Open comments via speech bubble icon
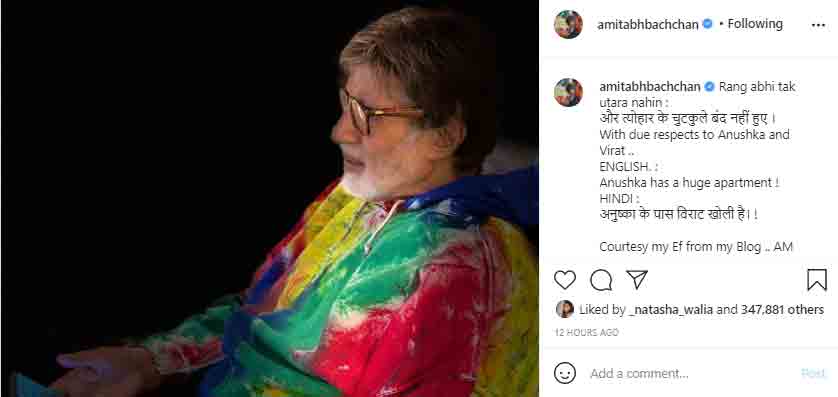 601,280
